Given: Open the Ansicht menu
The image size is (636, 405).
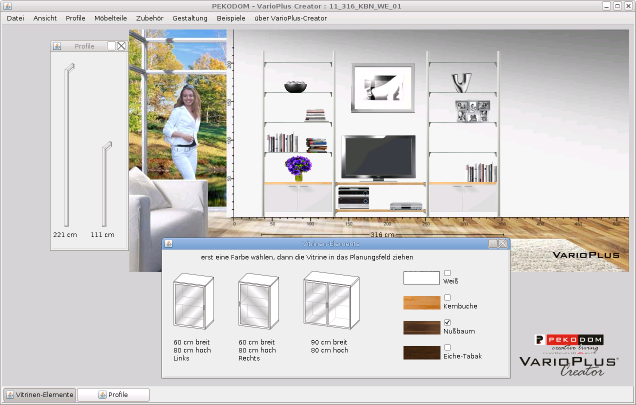Looking at the screenshot, I should point(45,18).
